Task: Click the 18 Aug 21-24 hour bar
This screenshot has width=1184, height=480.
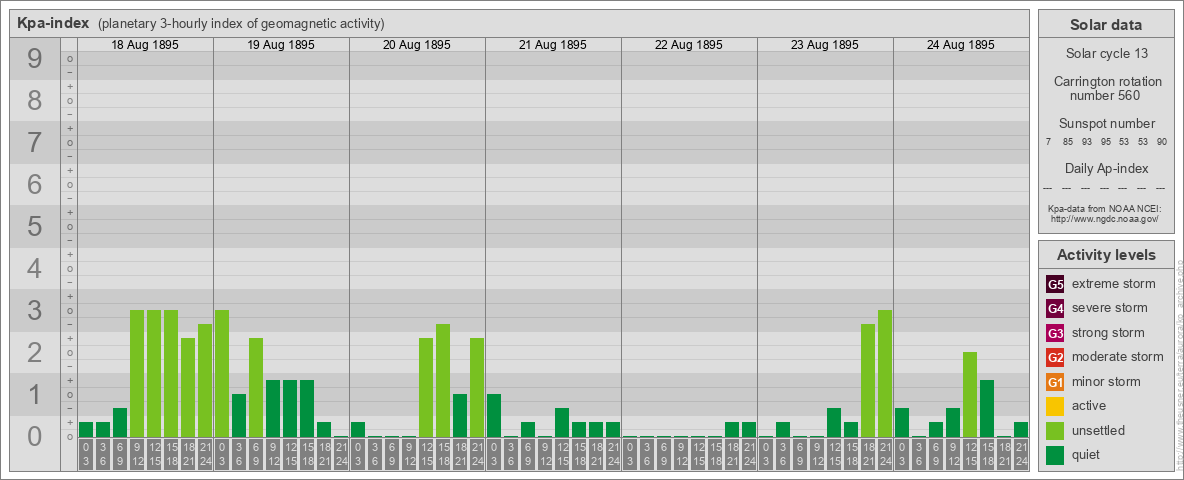Action: click(205, 380)
